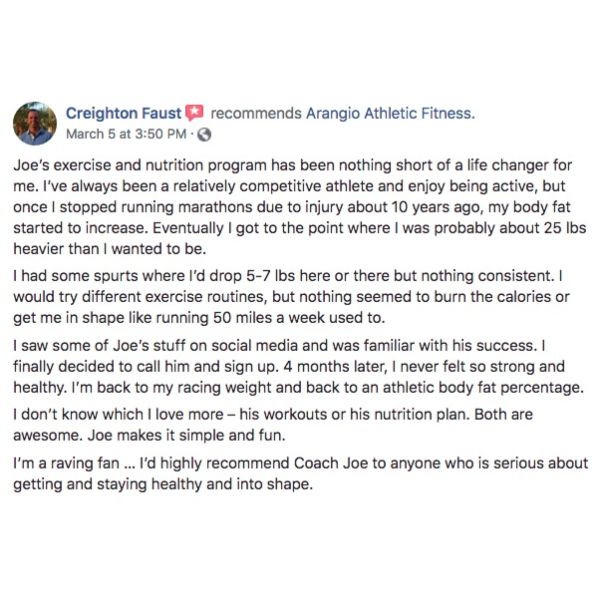Open Creighton Faust's profile picture
Screen dimensions: 600x600
click(x=35, y=124)
